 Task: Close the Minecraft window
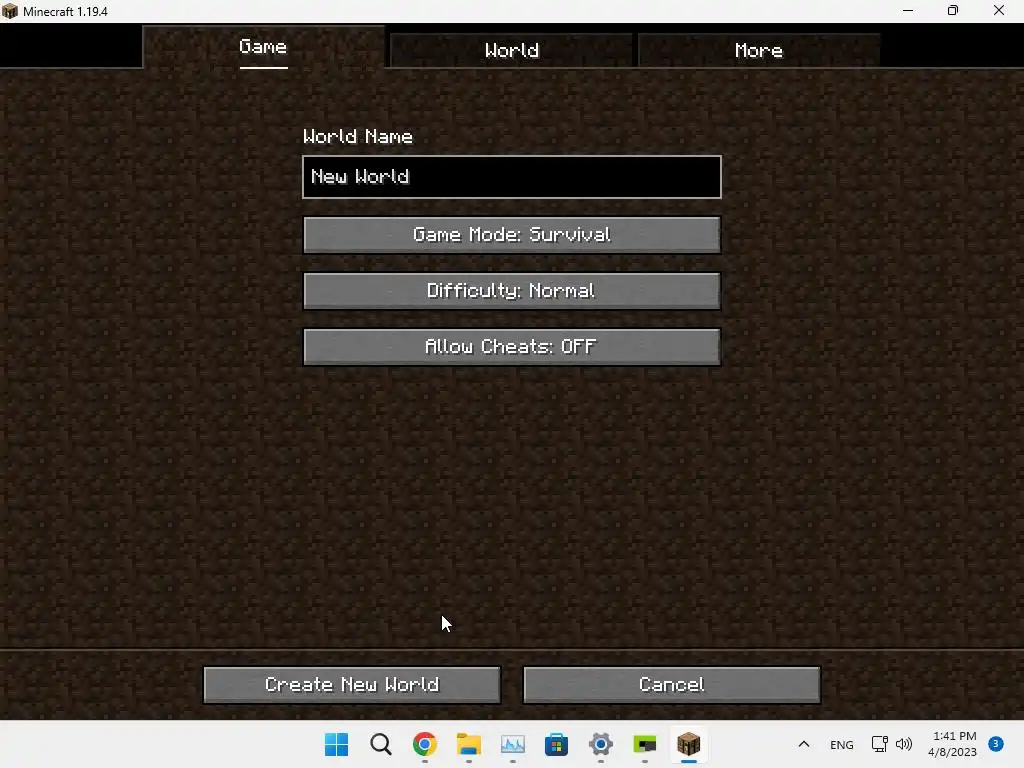999,10
